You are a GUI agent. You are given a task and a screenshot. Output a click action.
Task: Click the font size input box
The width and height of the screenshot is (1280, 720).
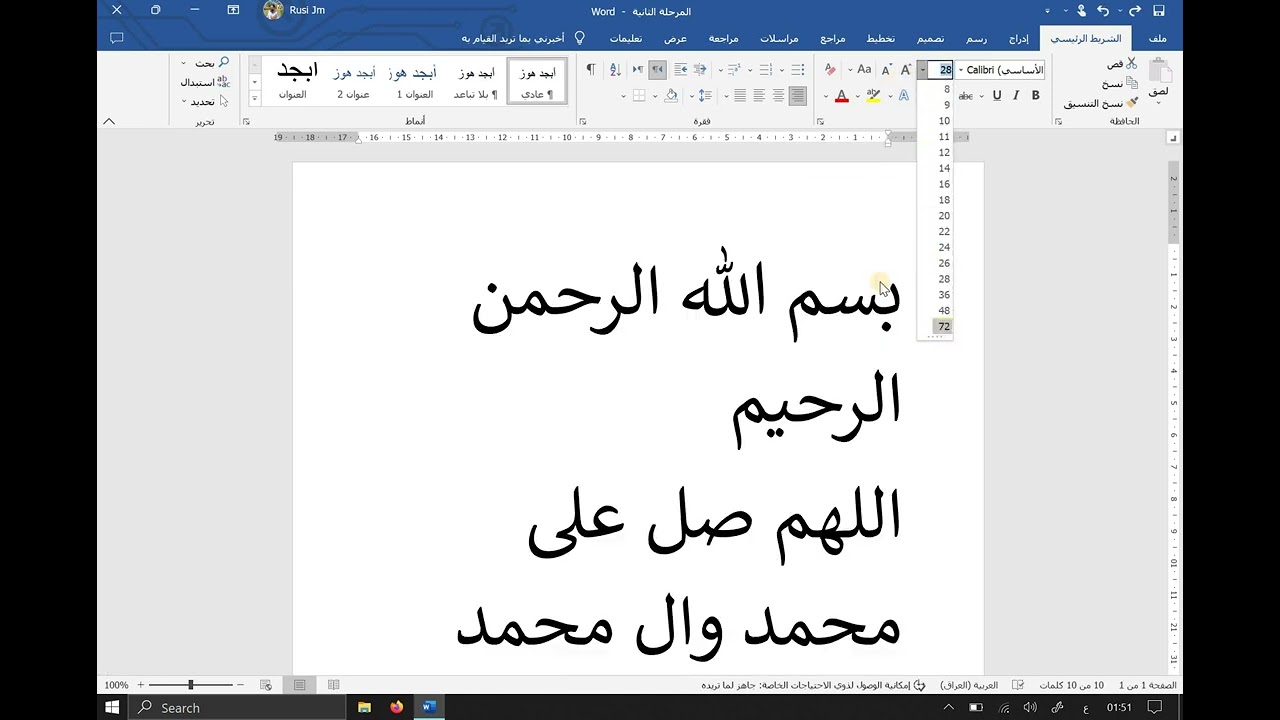(x=940, y=70)
